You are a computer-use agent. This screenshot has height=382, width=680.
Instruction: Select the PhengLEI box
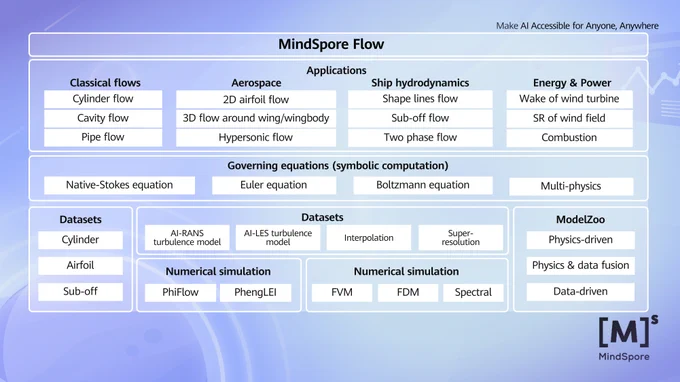[255, 292]
